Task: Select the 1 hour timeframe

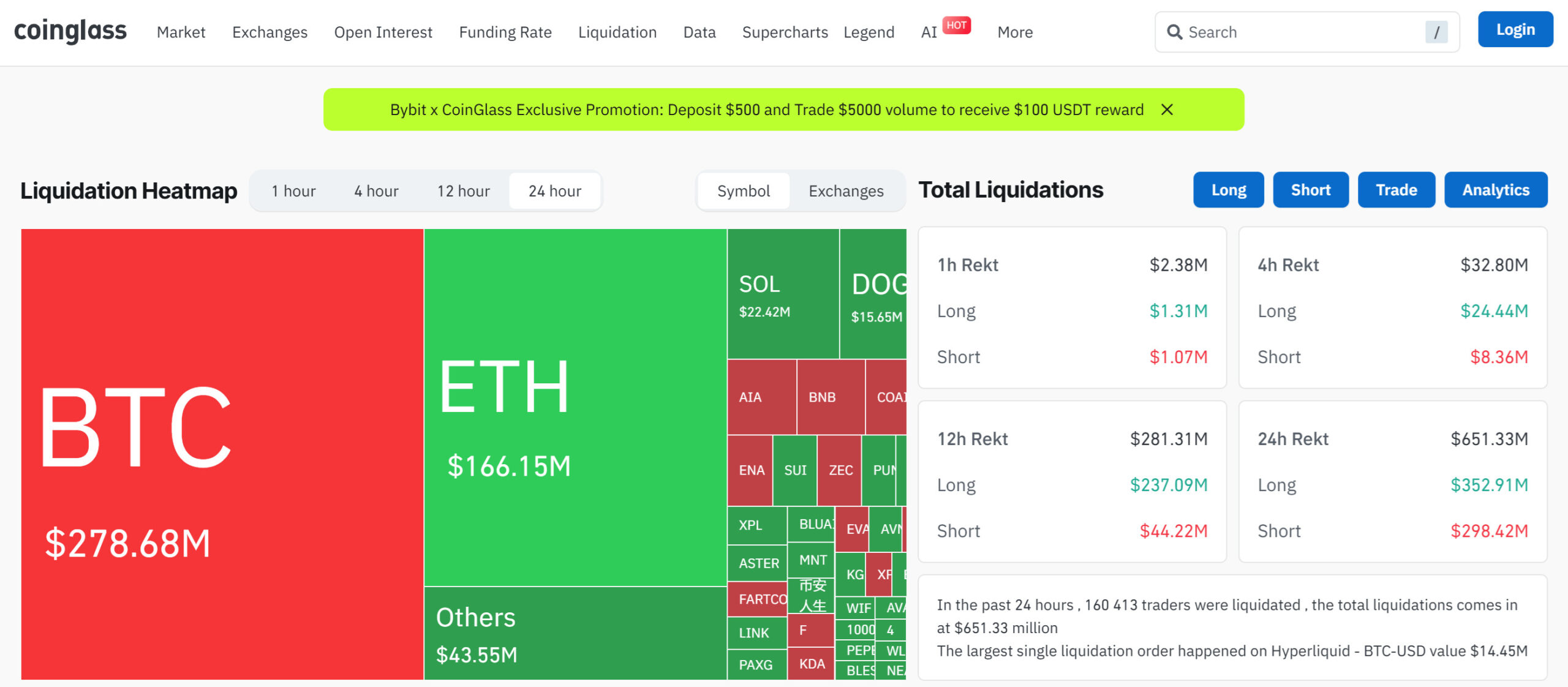Action: pyautogui.click(x=293, y=191)
